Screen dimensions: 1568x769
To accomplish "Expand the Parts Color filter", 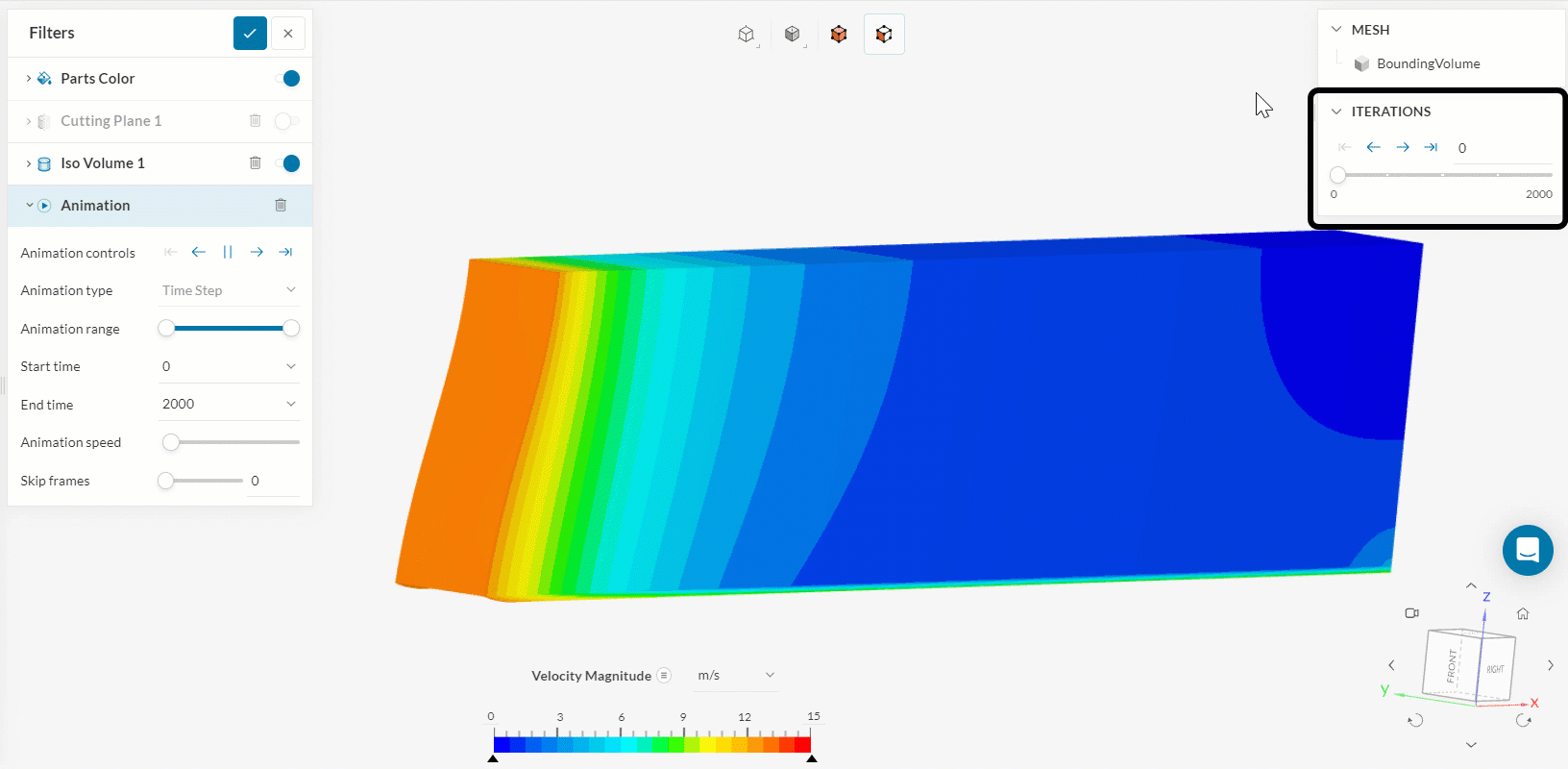I will tap(29, 79).
